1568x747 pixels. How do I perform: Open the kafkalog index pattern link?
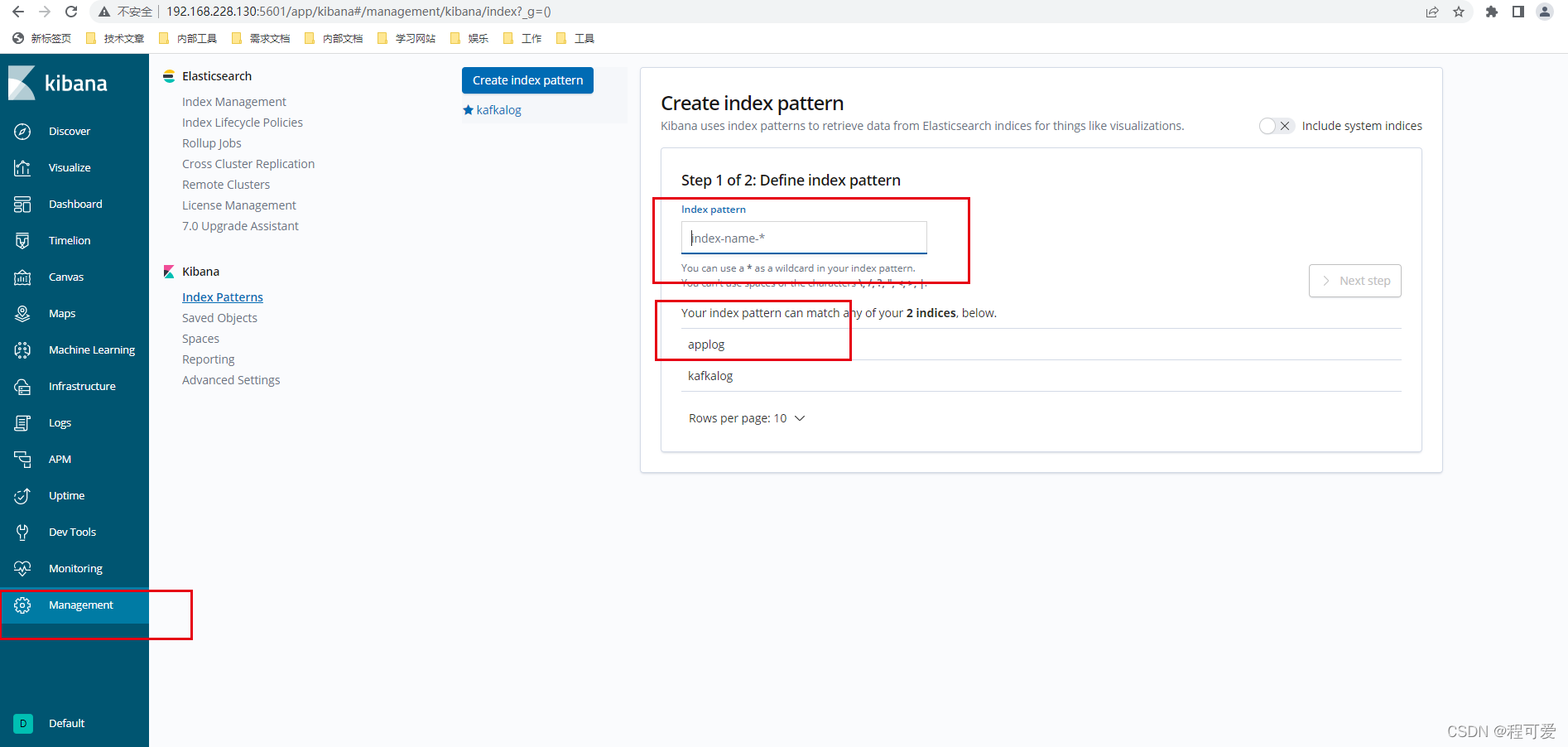click(x=498, y=110)
